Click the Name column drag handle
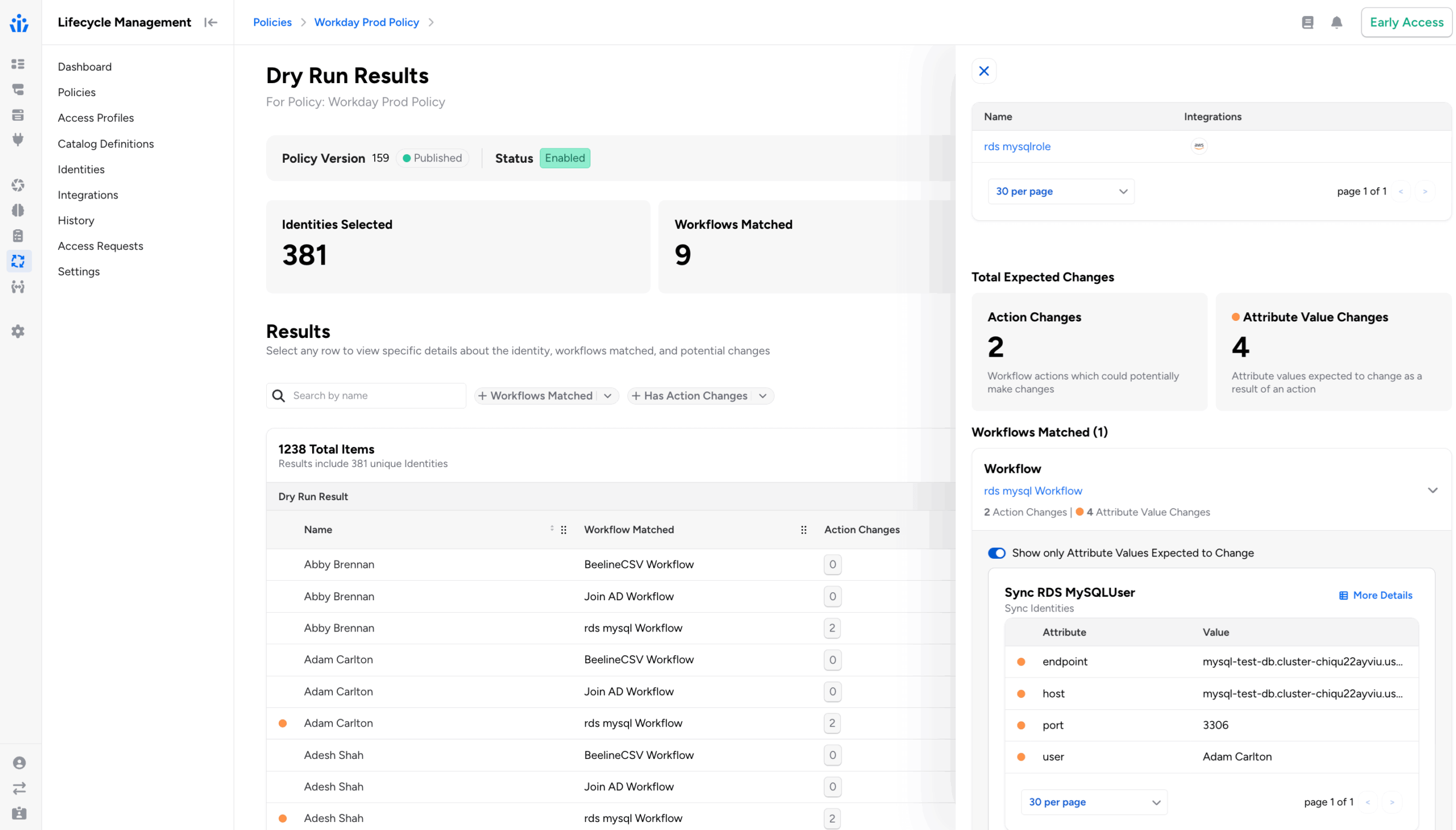1456x830 pixels. (x=564, y=530)
